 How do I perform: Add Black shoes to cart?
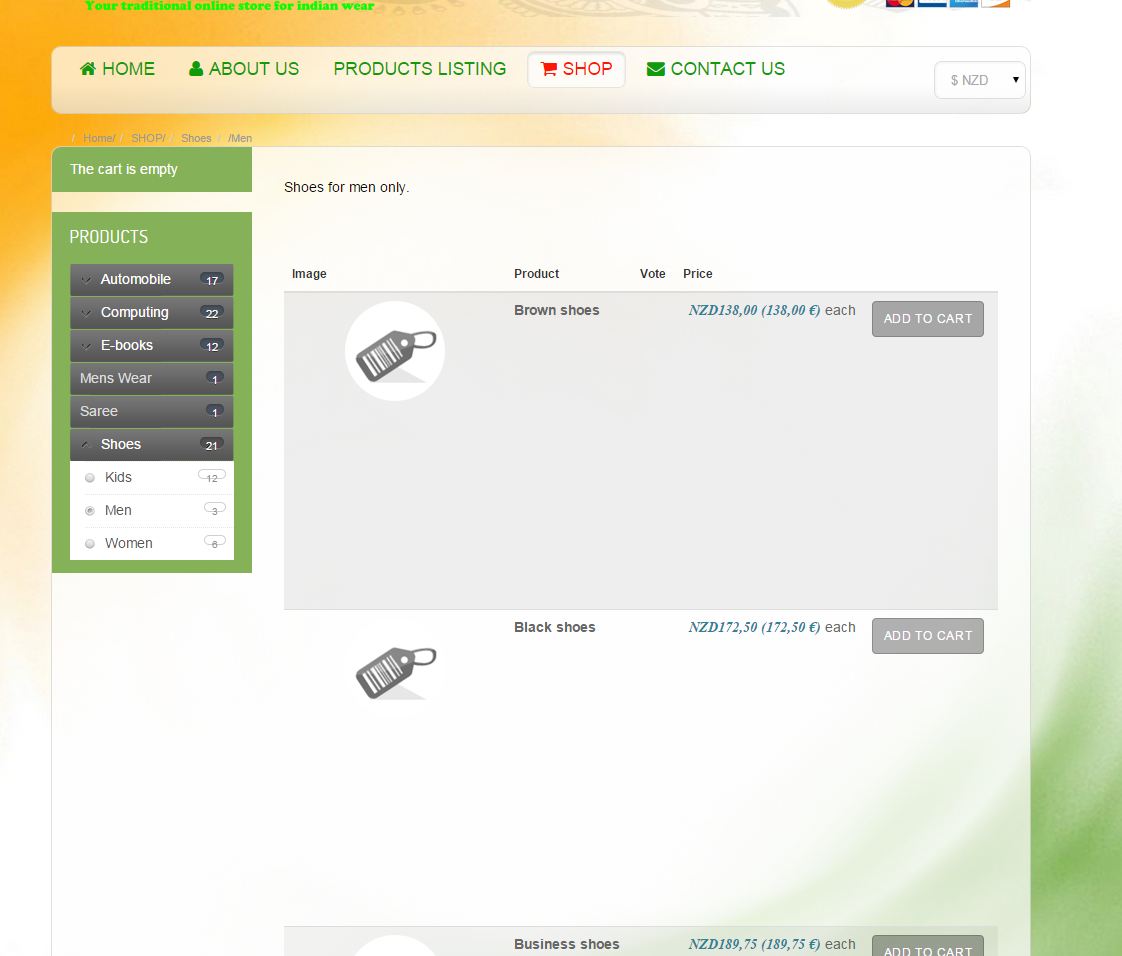[x=927, y=635]
